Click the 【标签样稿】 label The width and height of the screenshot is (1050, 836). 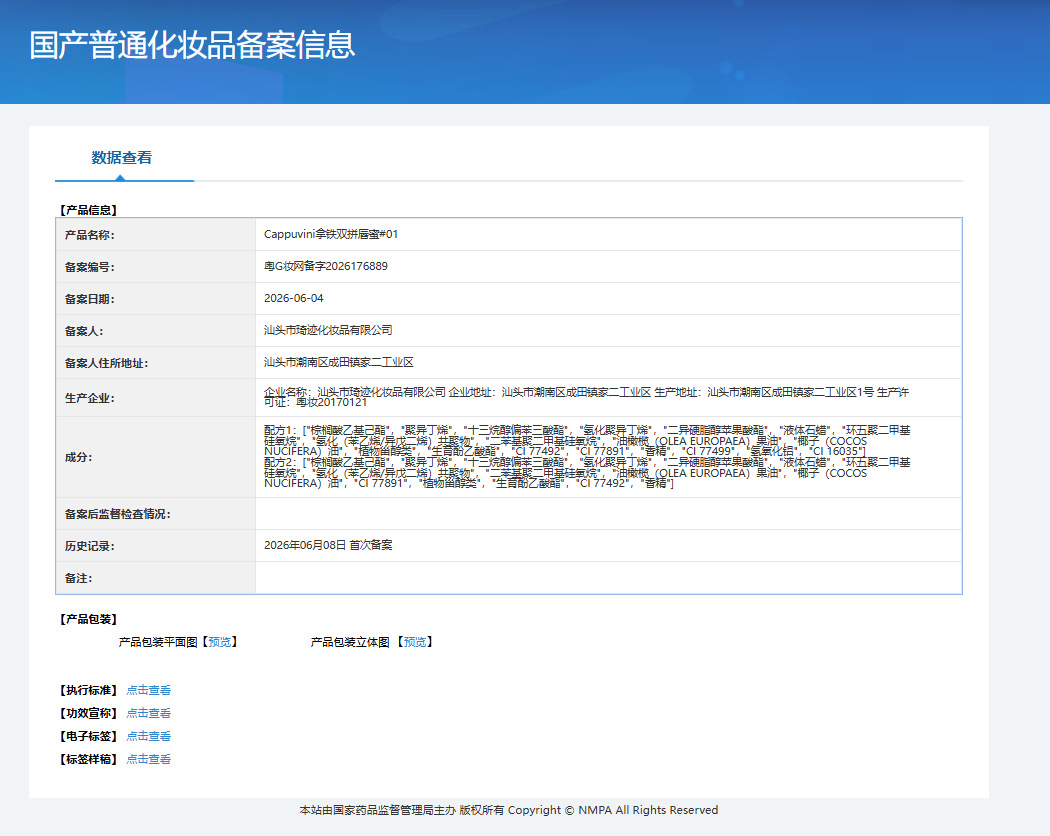point(88,760)
